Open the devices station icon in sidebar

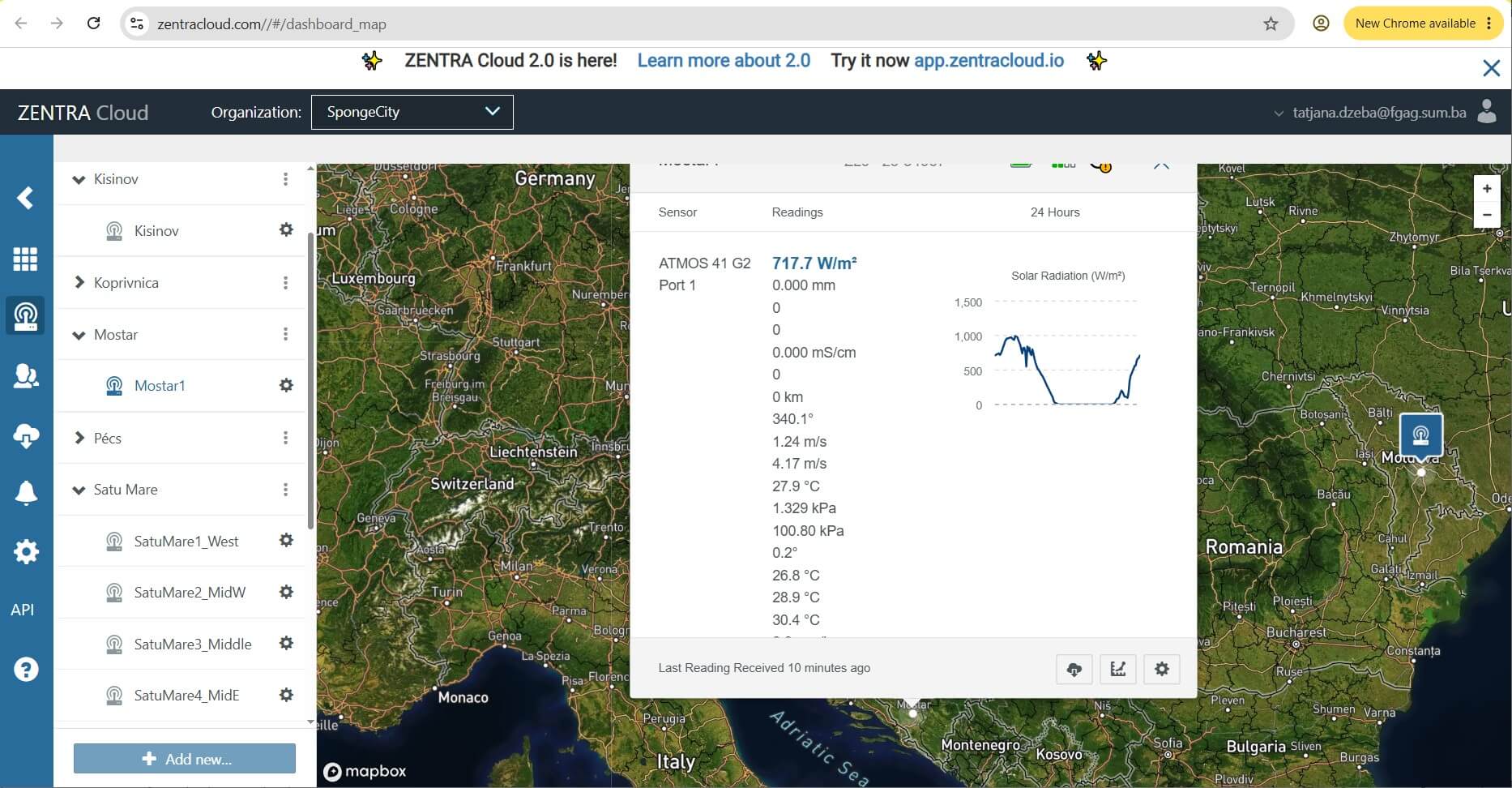[25, 315]
